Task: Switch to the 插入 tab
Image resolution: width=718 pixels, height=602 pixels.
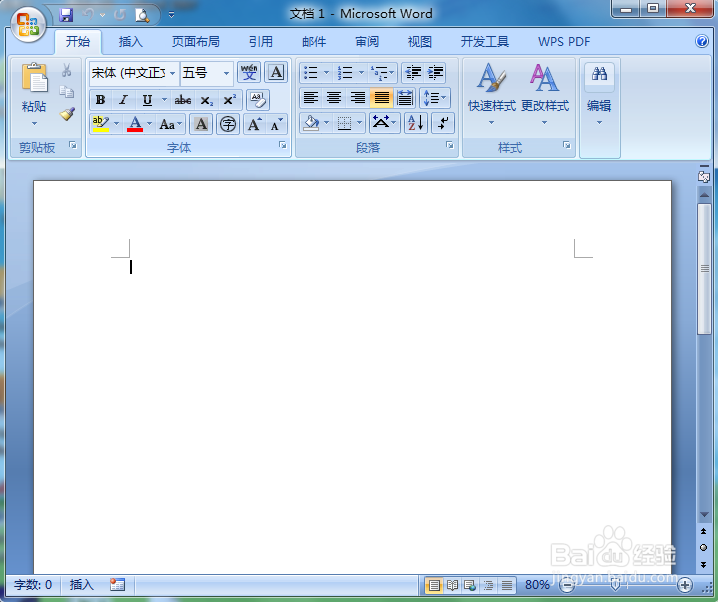Action: 131,42
